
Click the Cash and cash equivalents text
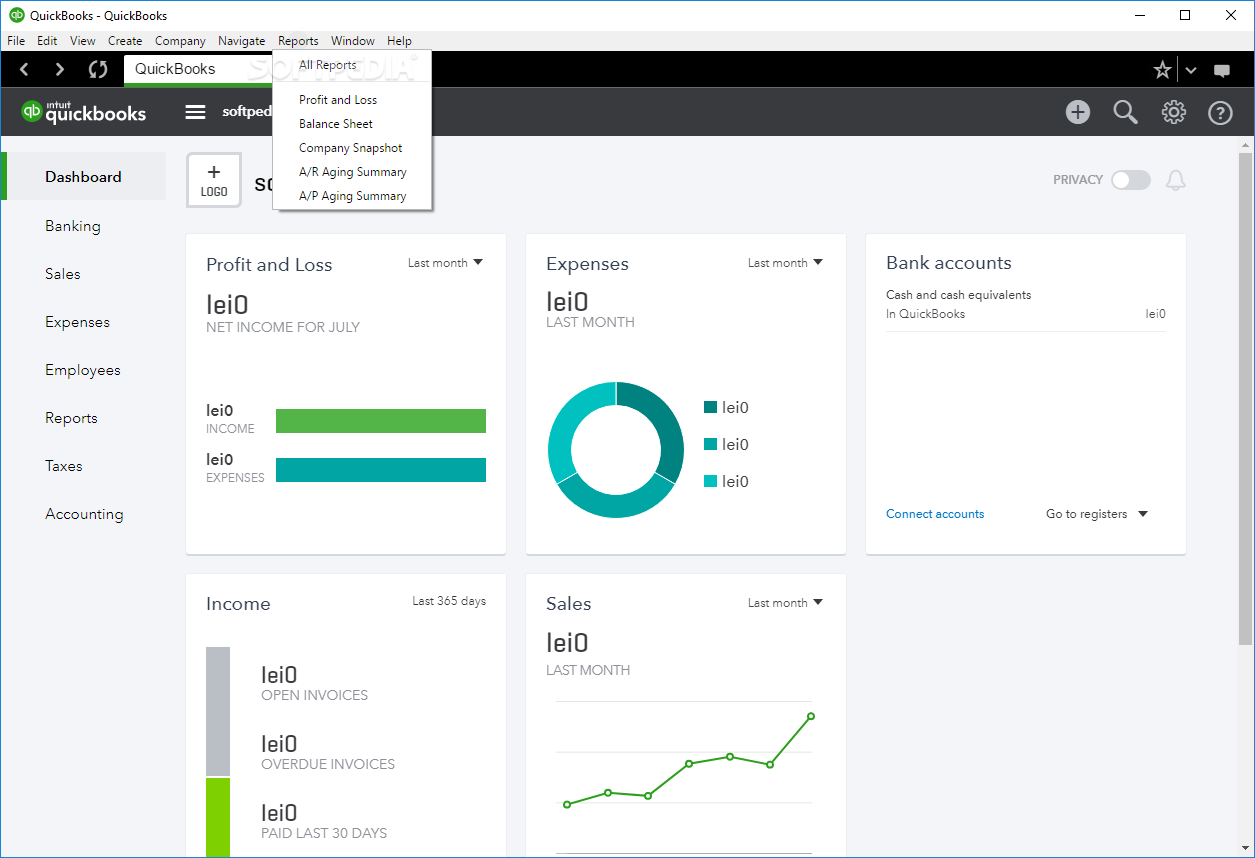(958, 295)
